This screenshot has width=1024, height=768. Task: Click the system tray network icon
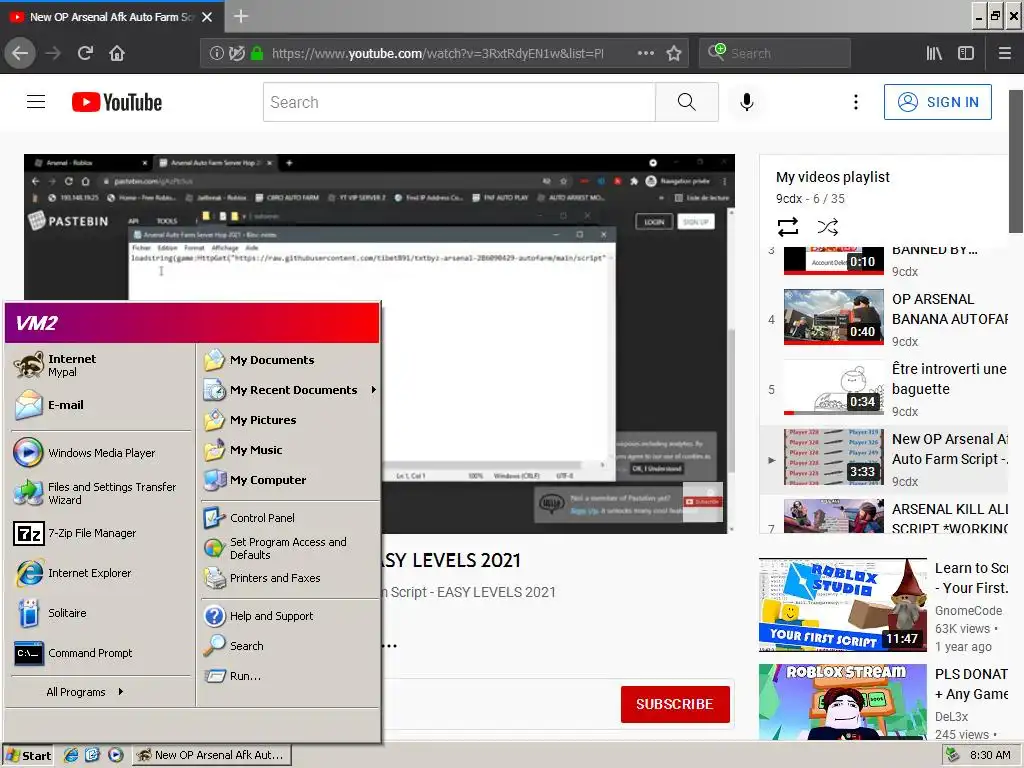pyautogui.click(x=953, y=755)
